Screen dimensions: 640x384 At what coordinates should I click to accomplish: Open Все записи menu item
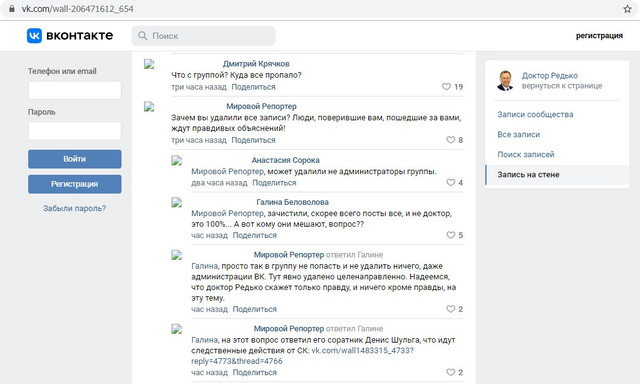[x=518, y=135]
